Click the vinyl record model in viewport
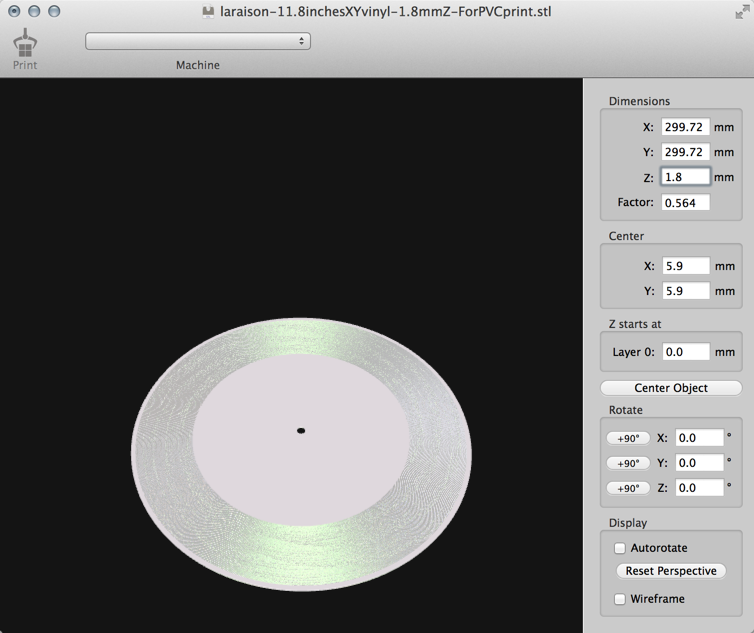The image size is (754, 633). pyautogui.click(x=302, y=454)
